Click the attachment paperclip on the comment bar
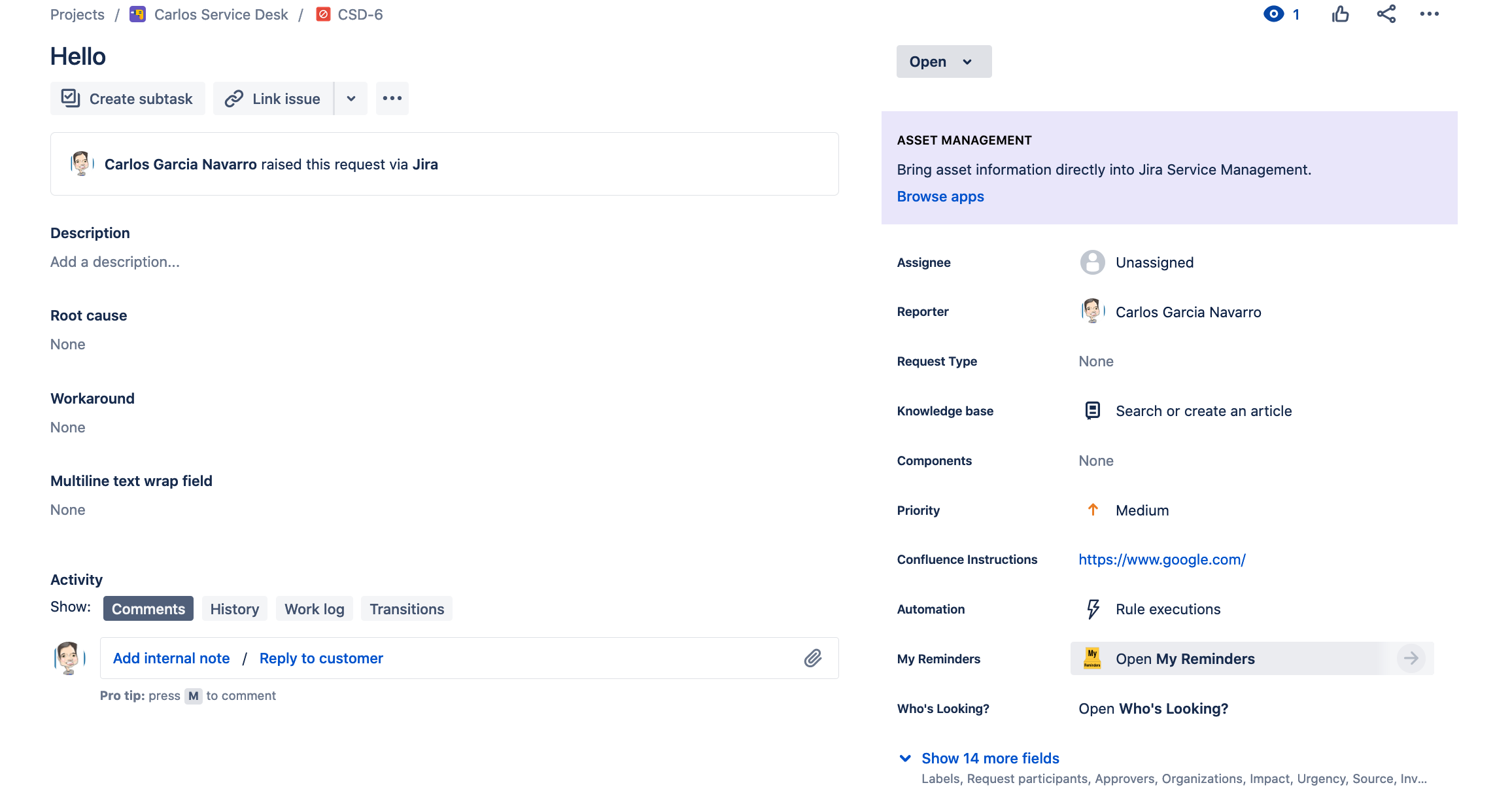 pos(813,658)
